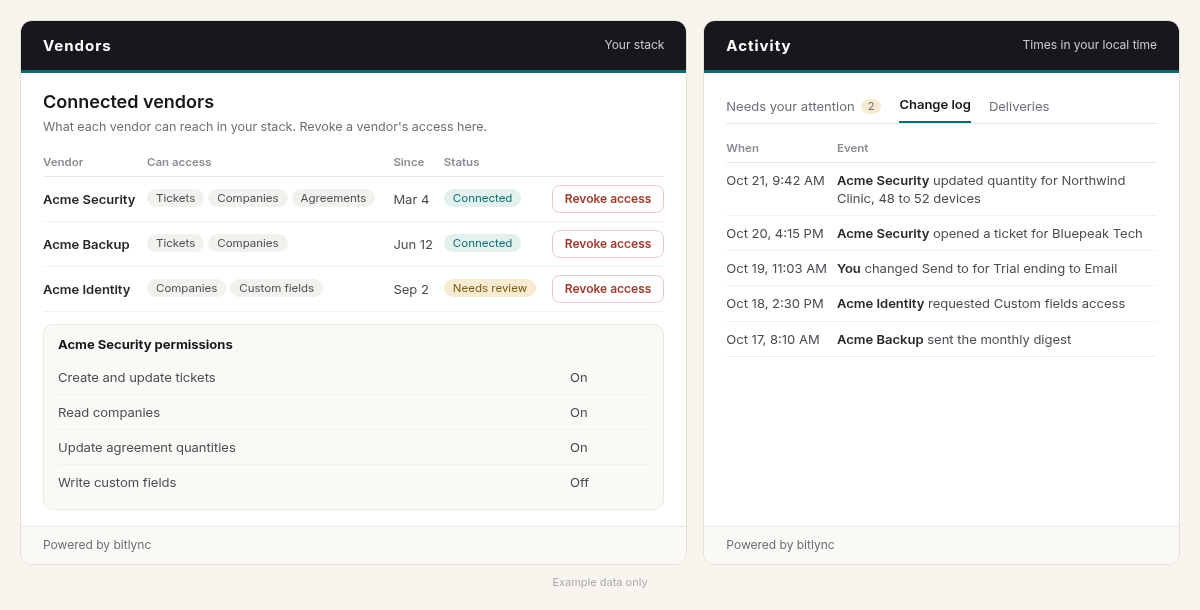
Task: Open the Deliveries tab
Action: click(x=1019, y=106)
